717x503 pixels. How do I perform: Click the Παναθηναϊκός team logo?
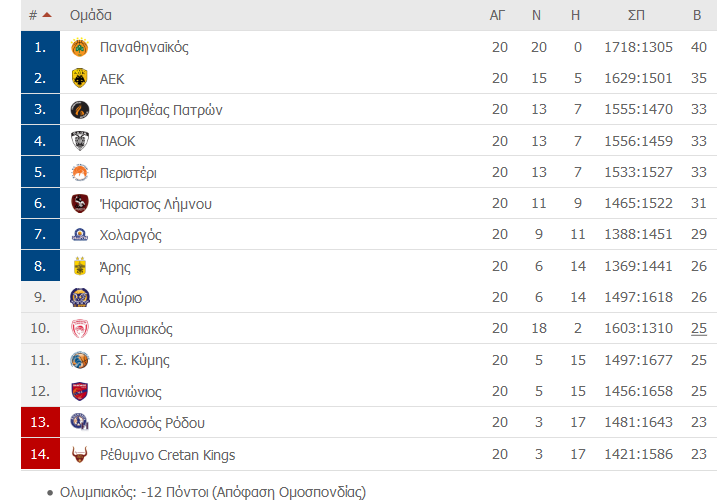click(x=80, y=47)
